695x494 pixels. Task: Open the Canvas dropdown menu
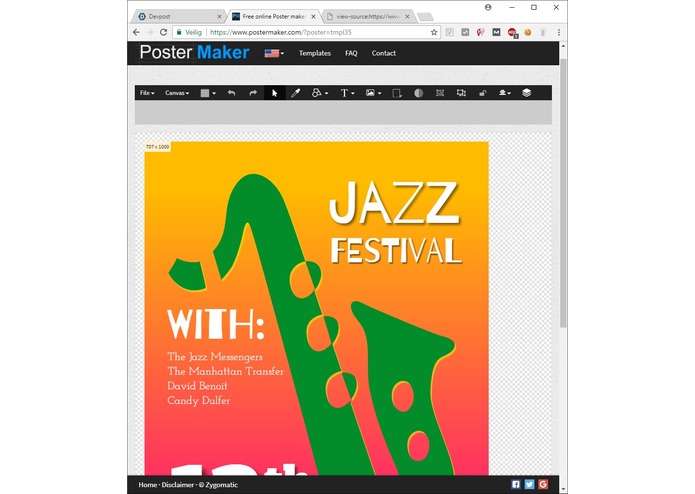click(177, 93)
